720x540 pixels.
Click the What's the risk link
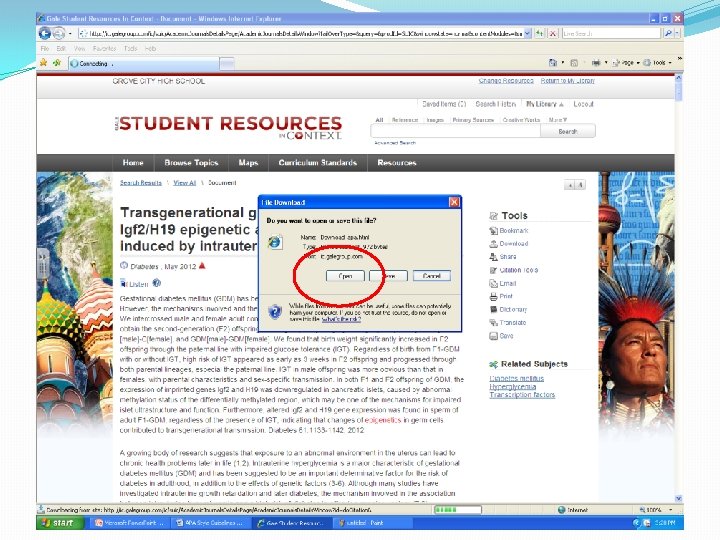pos(341,319)
